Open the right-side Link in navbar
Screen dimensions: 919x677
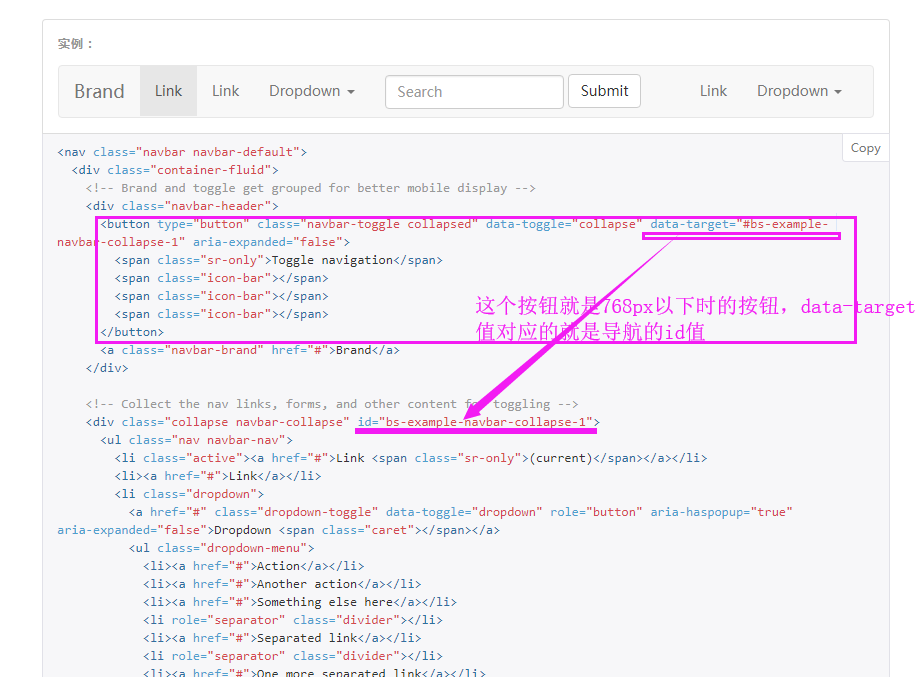pos(713,91)
